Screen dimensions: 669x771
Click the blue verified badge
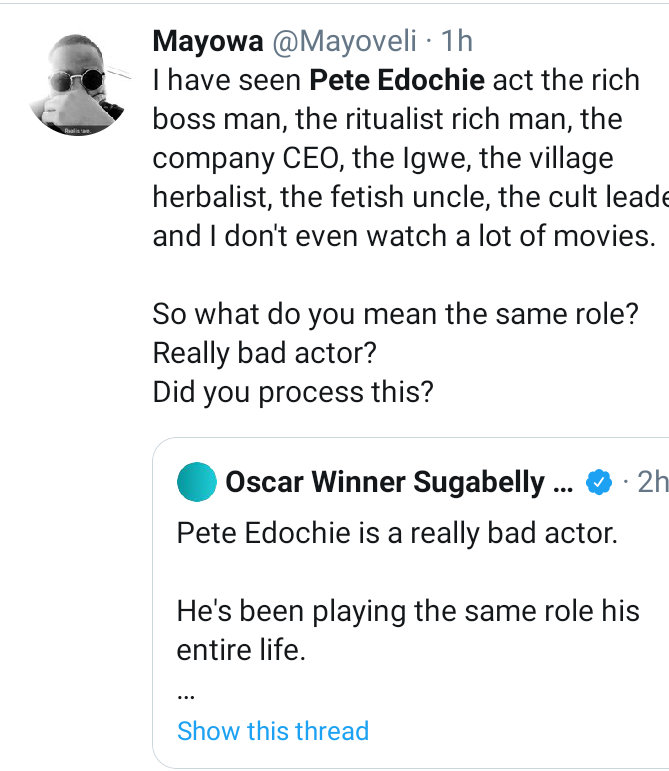pos(598,483)
